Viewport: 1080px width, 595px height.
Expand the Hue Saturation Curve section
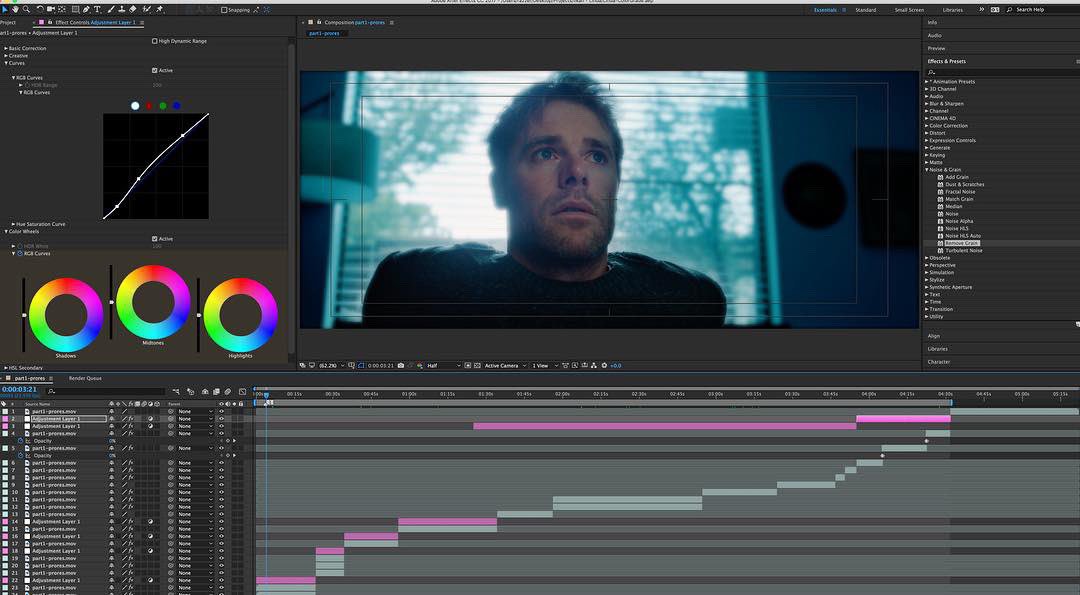click(x=13, y=224)
